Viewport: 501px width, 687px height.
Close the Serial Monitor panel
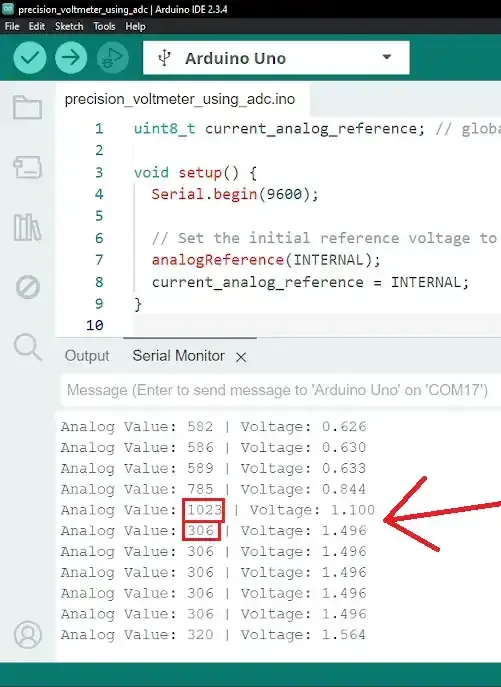[x=241, y=358]
